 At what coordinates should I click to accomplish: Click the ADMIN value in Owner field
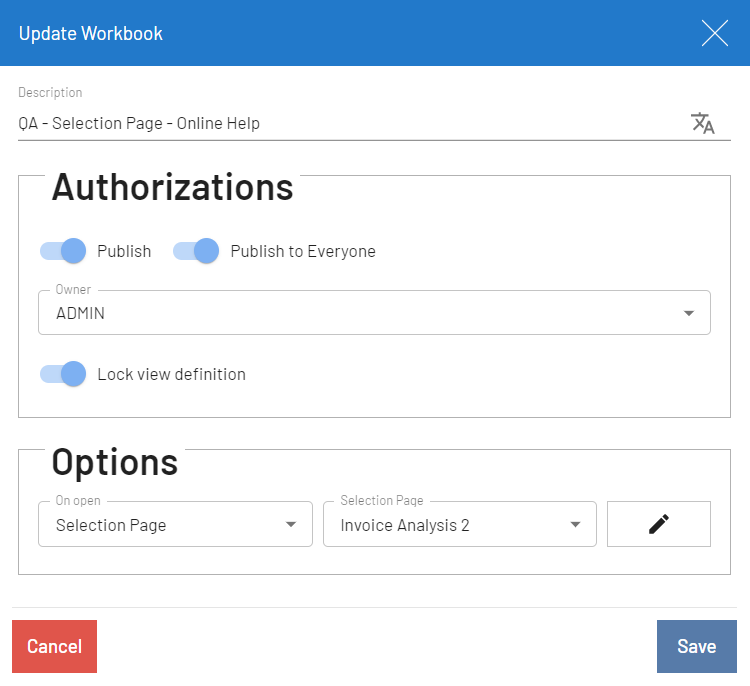[x=81, y=313]
